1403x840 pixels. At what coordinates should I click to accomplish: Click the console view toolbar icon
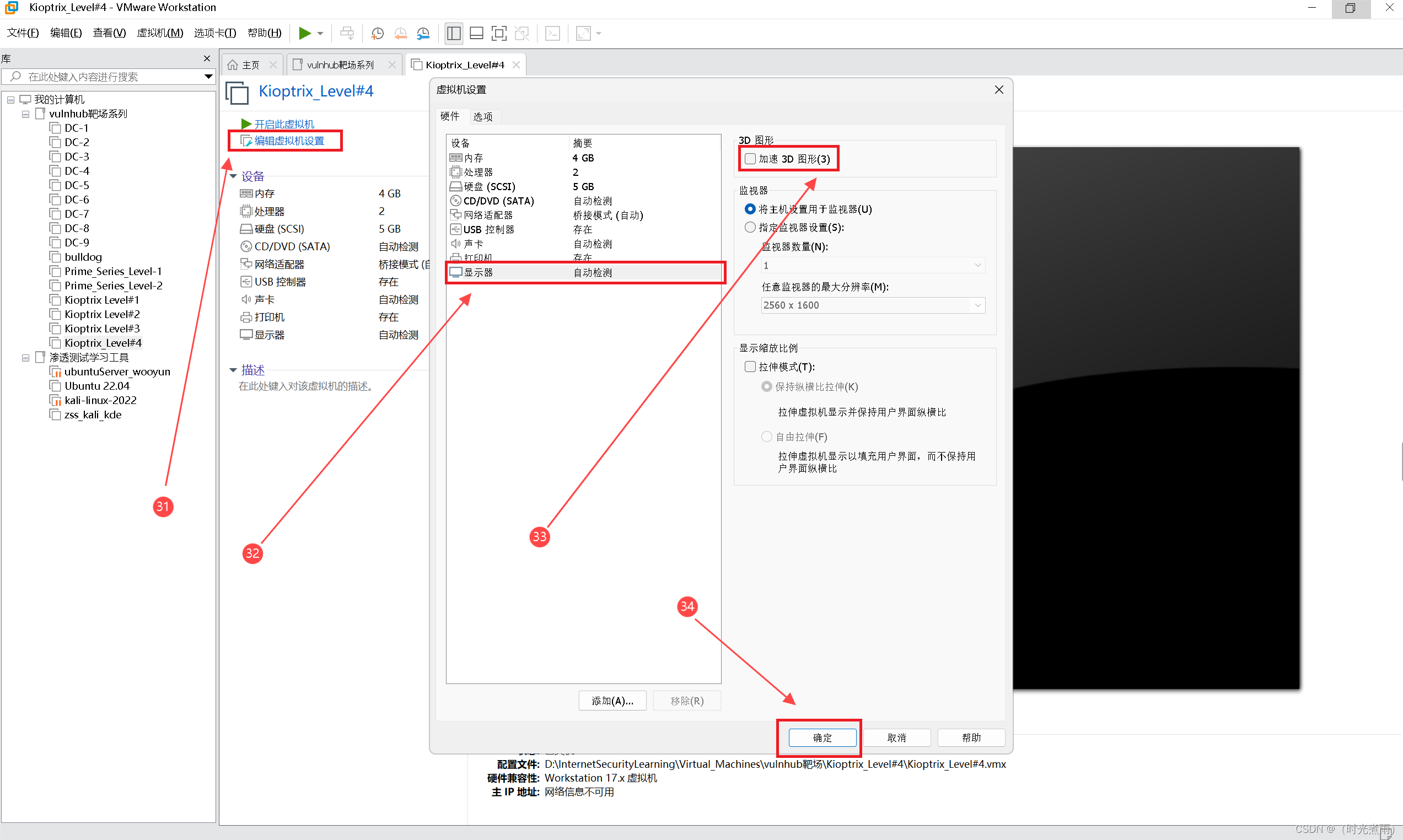552,34
